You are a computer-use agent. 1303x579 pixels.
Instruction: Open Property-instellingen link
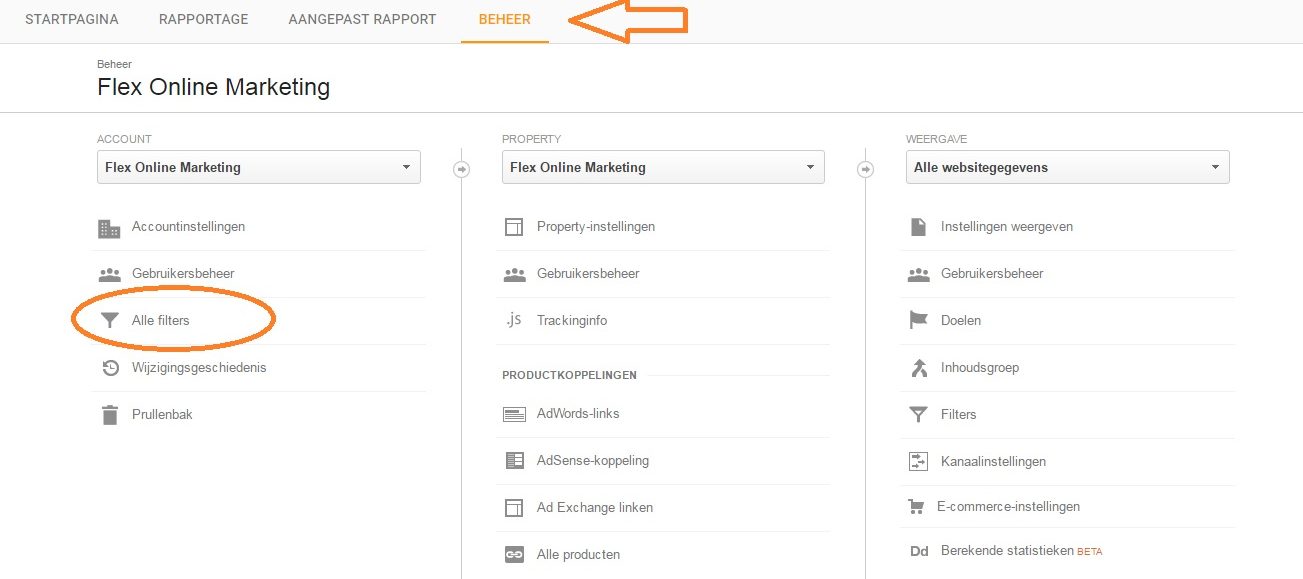[596, 227]
